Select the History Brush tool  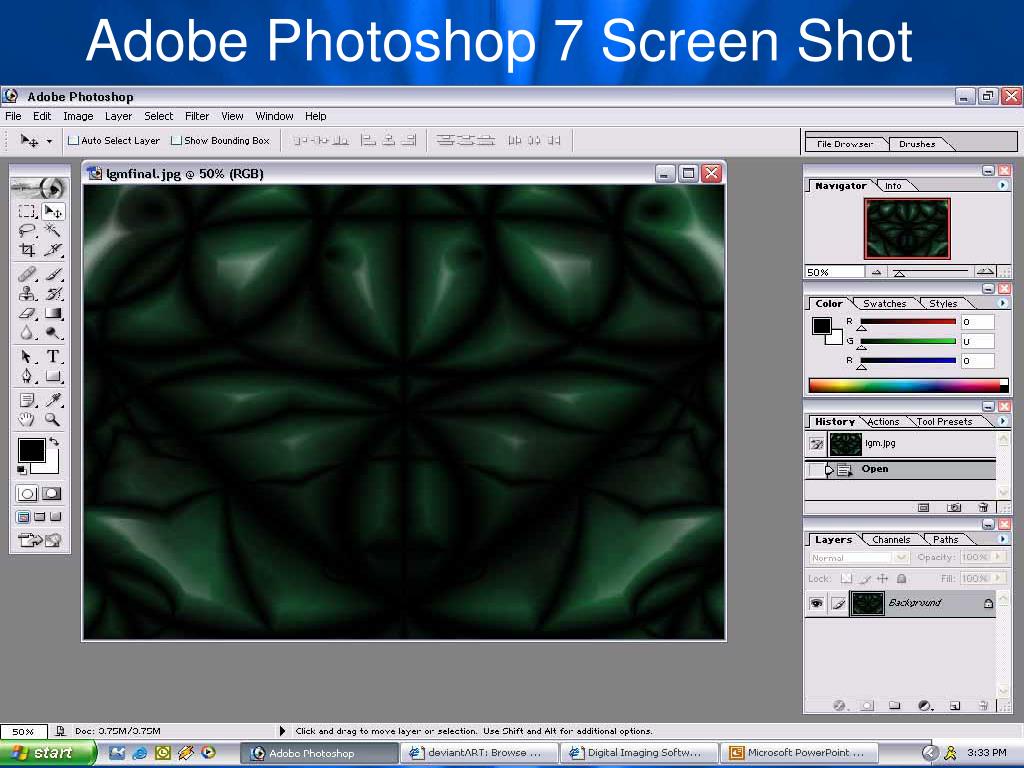tap(53, 294)
